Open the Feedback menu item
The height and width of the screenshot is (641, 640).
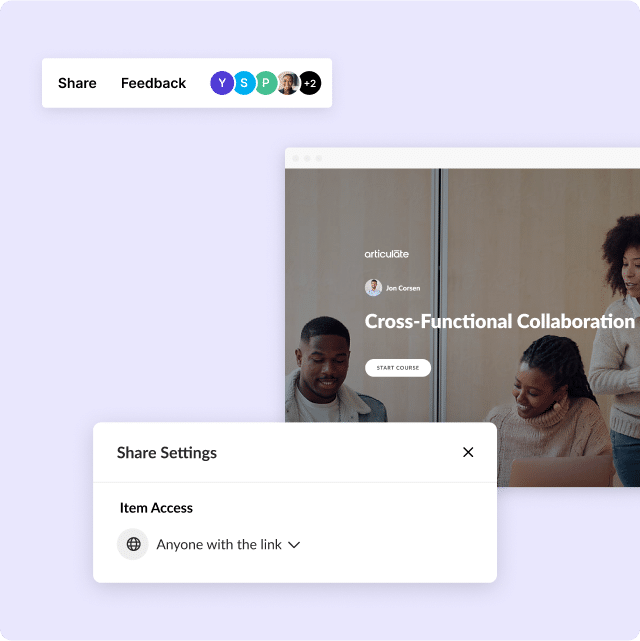[x=154, y=83]
